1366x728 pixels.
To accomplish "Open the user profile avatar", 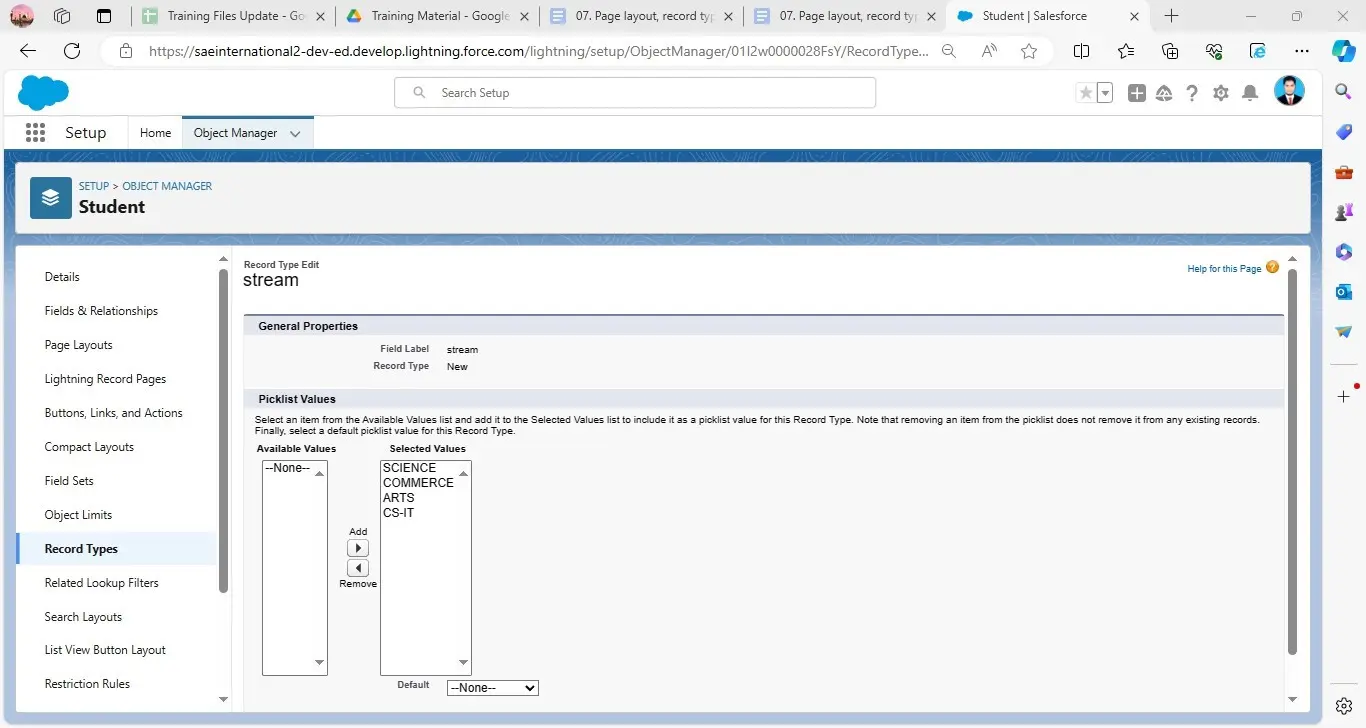I will 1289,92.
